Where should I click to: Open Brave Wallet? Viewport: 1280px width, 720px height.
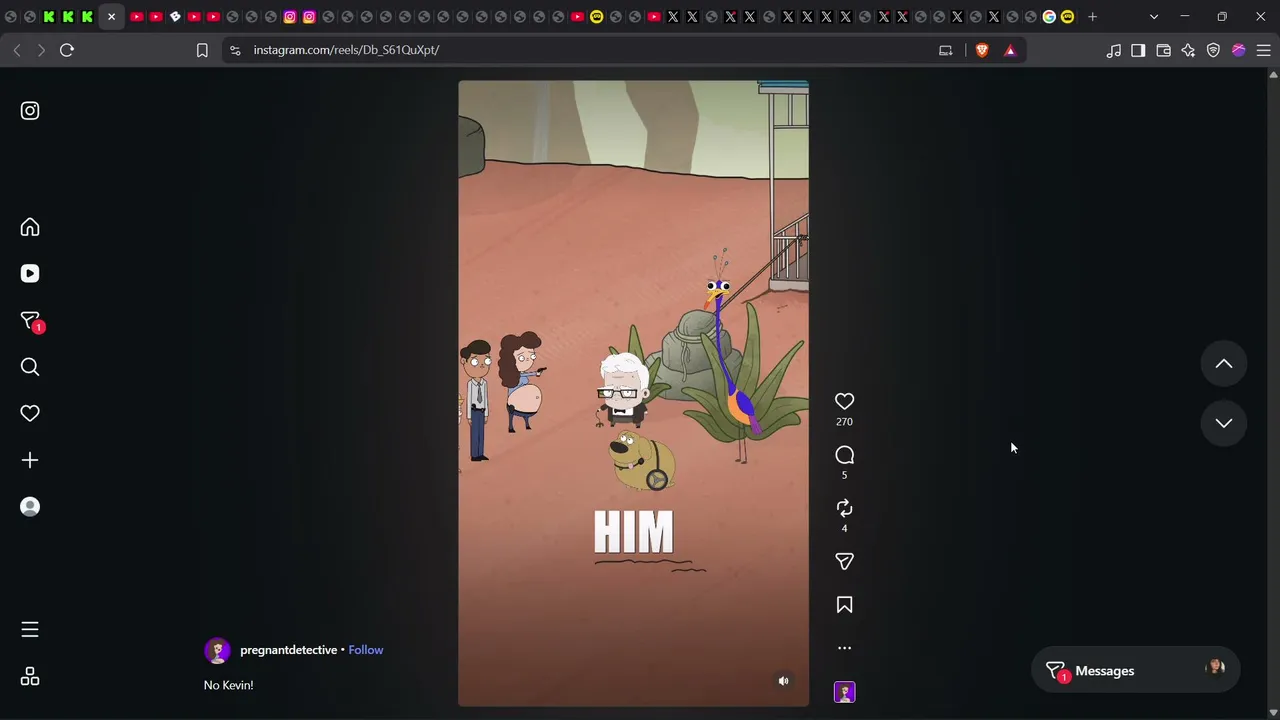point(1163,50)
